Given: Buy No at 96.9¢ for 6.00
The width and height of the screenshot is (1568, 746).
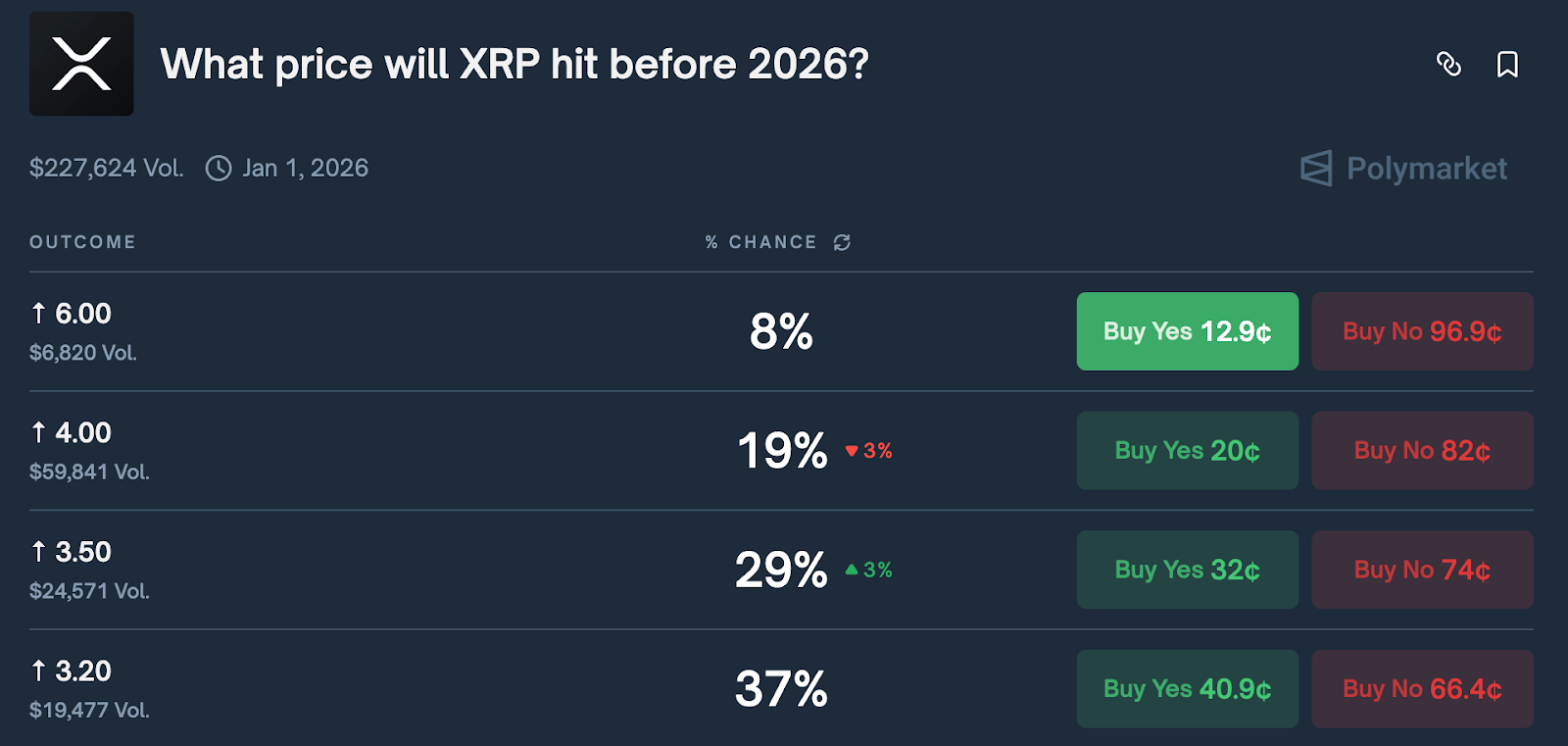Looking at the screenshot, I should [1422, 331].
